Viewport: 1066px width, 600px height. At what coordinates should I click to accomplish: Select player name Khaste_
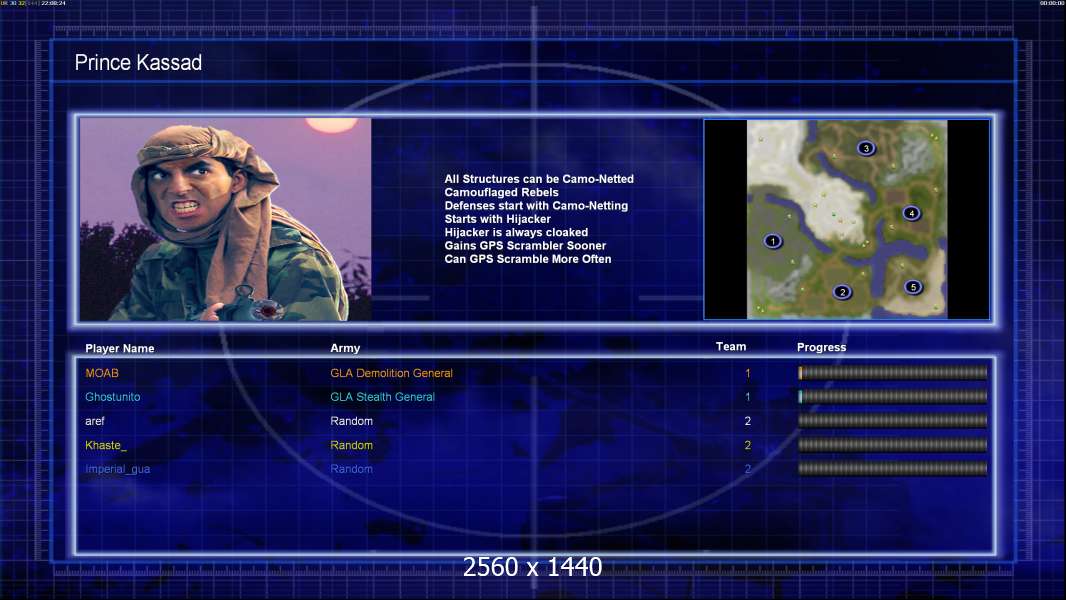pos(106,445)
